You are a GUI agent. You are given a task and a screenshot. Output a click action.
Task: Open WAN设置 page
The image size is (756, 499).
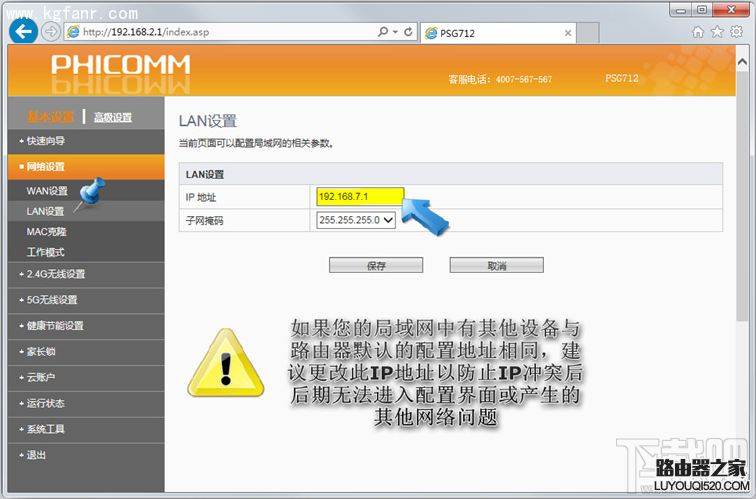click(x=47, y=191)
